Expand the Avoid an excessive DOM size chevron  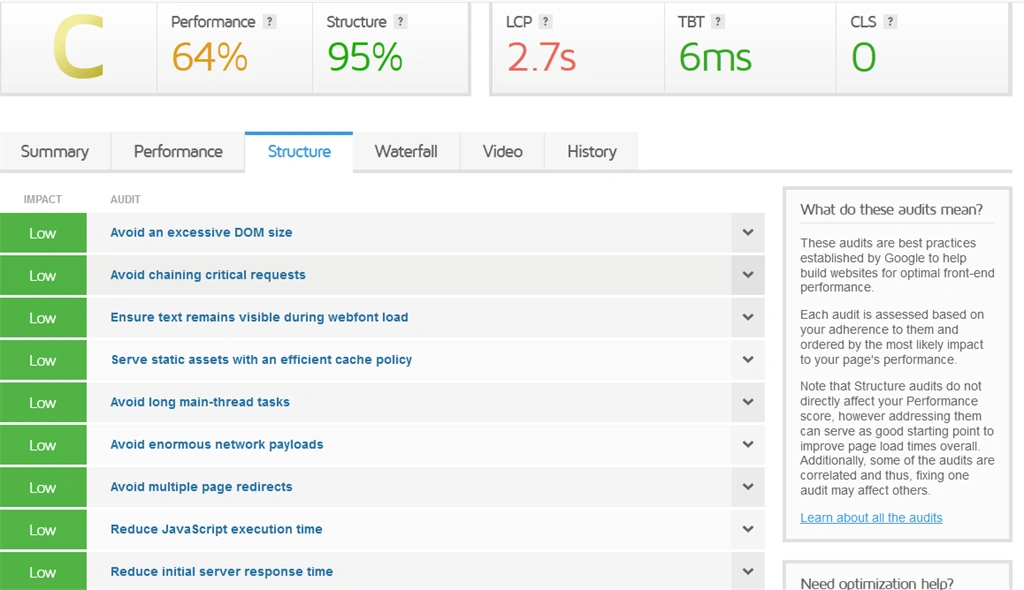(x=748, y=233)
